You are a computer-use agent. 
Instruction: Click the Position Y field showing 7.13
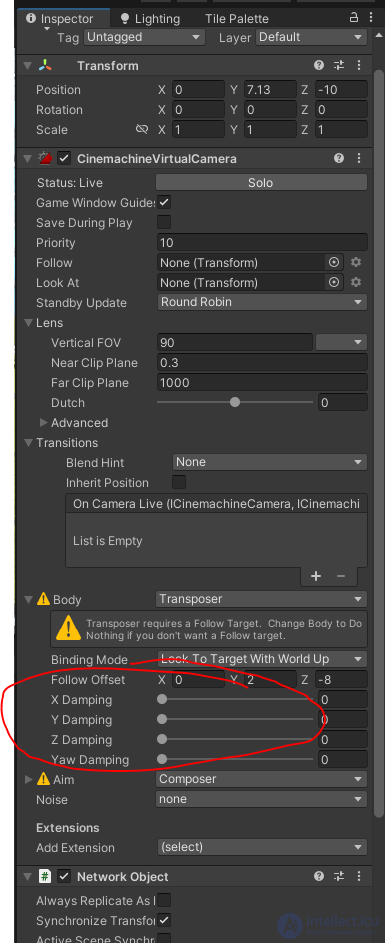[x=270, y=90]
